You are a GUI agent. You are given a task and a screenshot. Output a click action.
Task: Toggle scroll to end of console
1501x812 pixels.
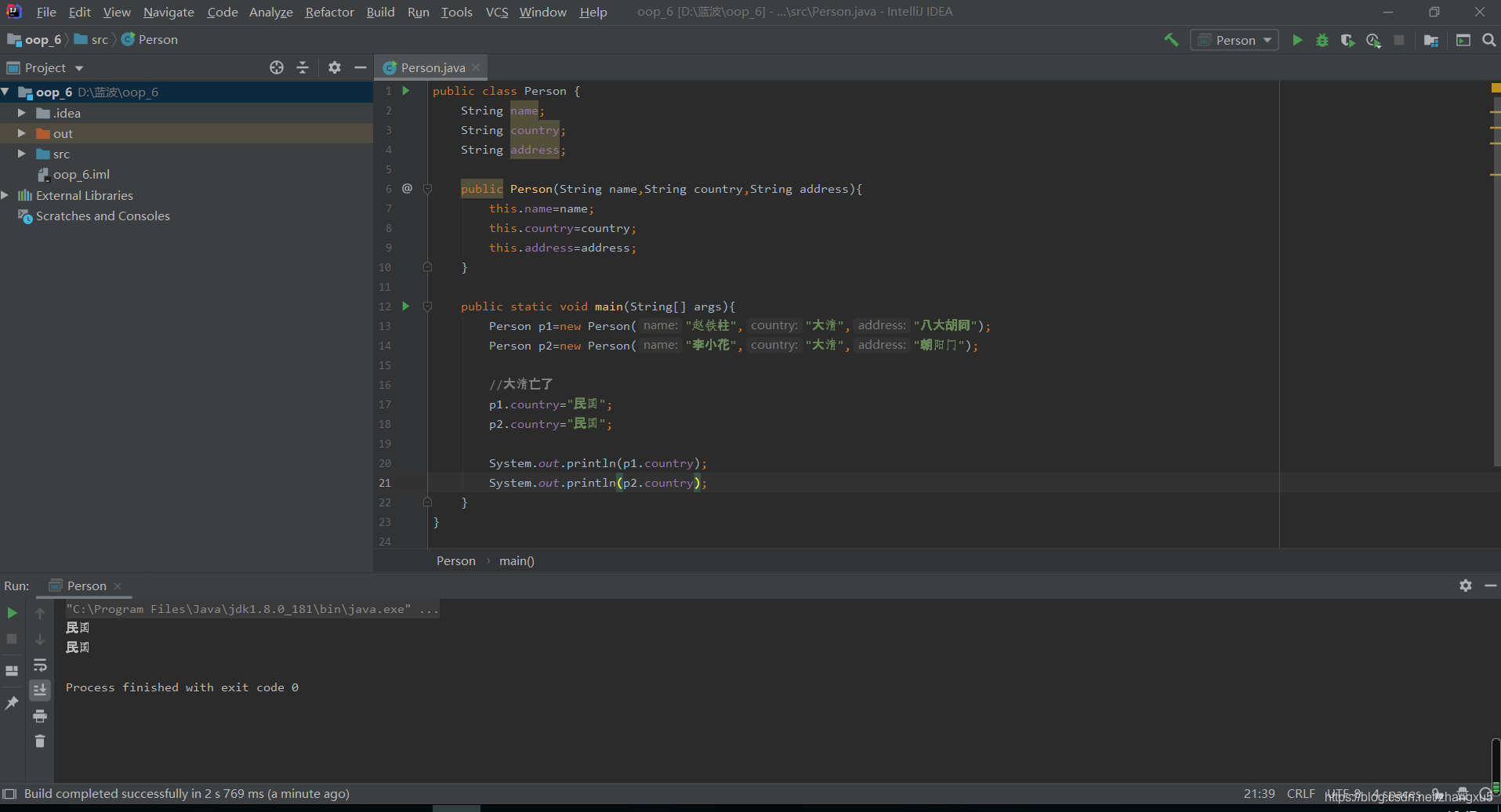(40, 690)
